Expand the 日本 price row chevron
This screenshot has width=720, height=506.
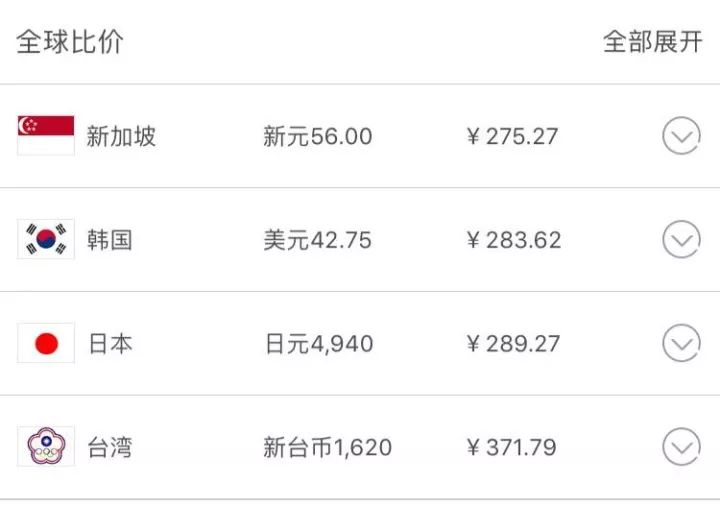pos(681,344)
